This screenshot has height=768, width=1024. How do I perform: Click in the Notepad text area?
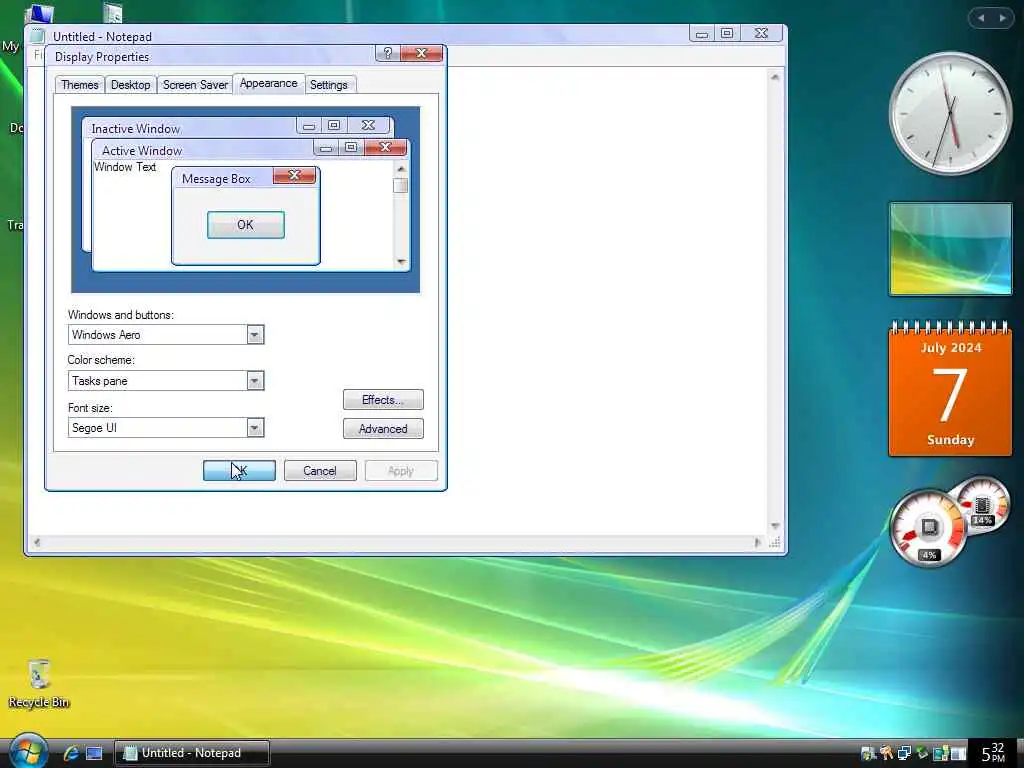click(x=607, y=300)
